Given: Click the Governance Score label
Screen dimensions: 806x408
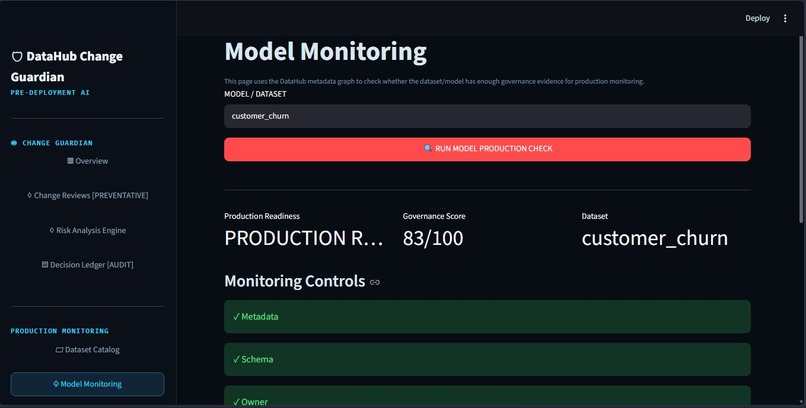Looking at the screenshot, I should click(x=434, y=216).
